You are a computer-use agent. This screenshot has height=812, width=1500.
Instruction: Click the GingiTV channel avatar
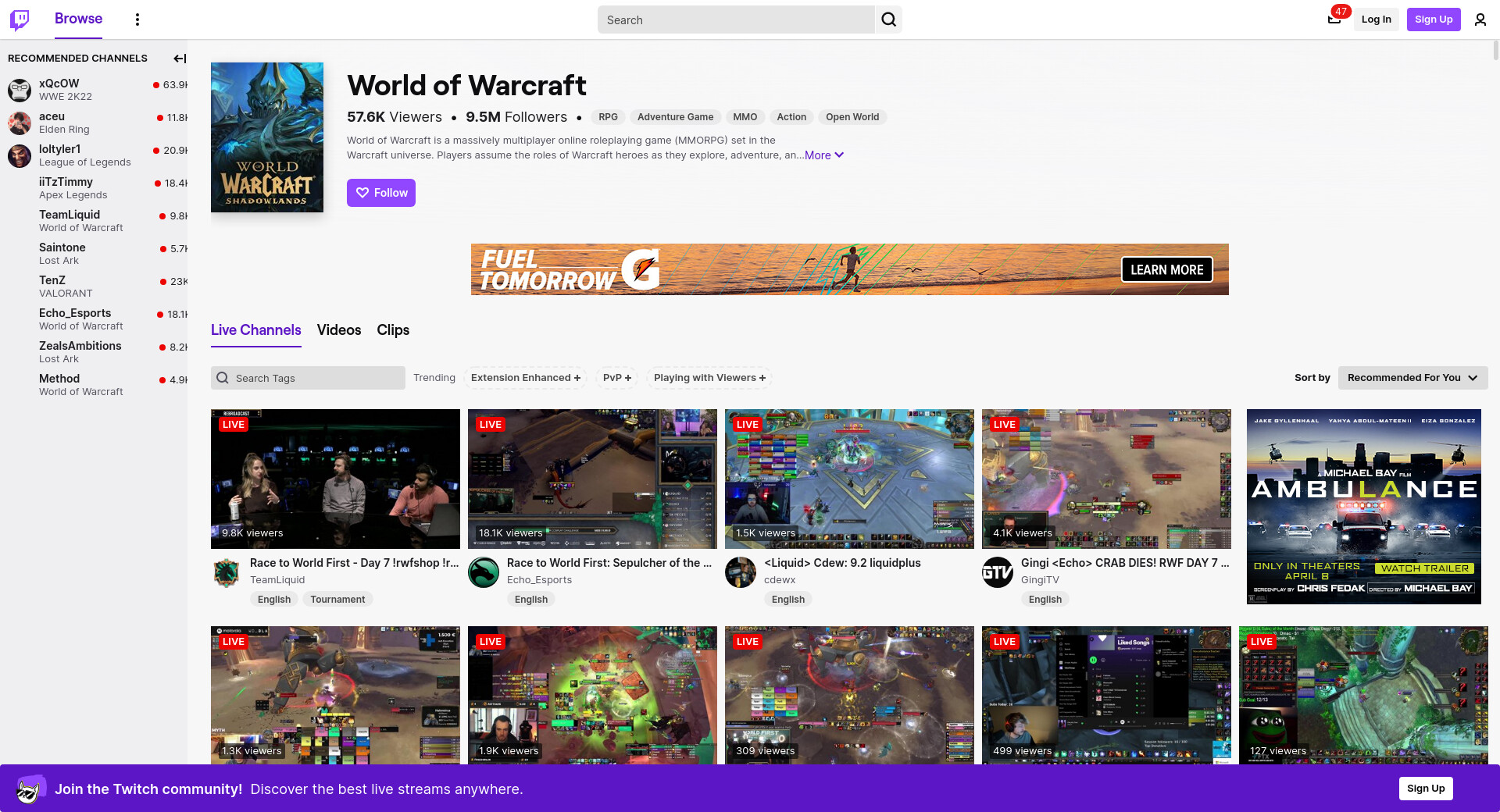(x=998, y=573)
